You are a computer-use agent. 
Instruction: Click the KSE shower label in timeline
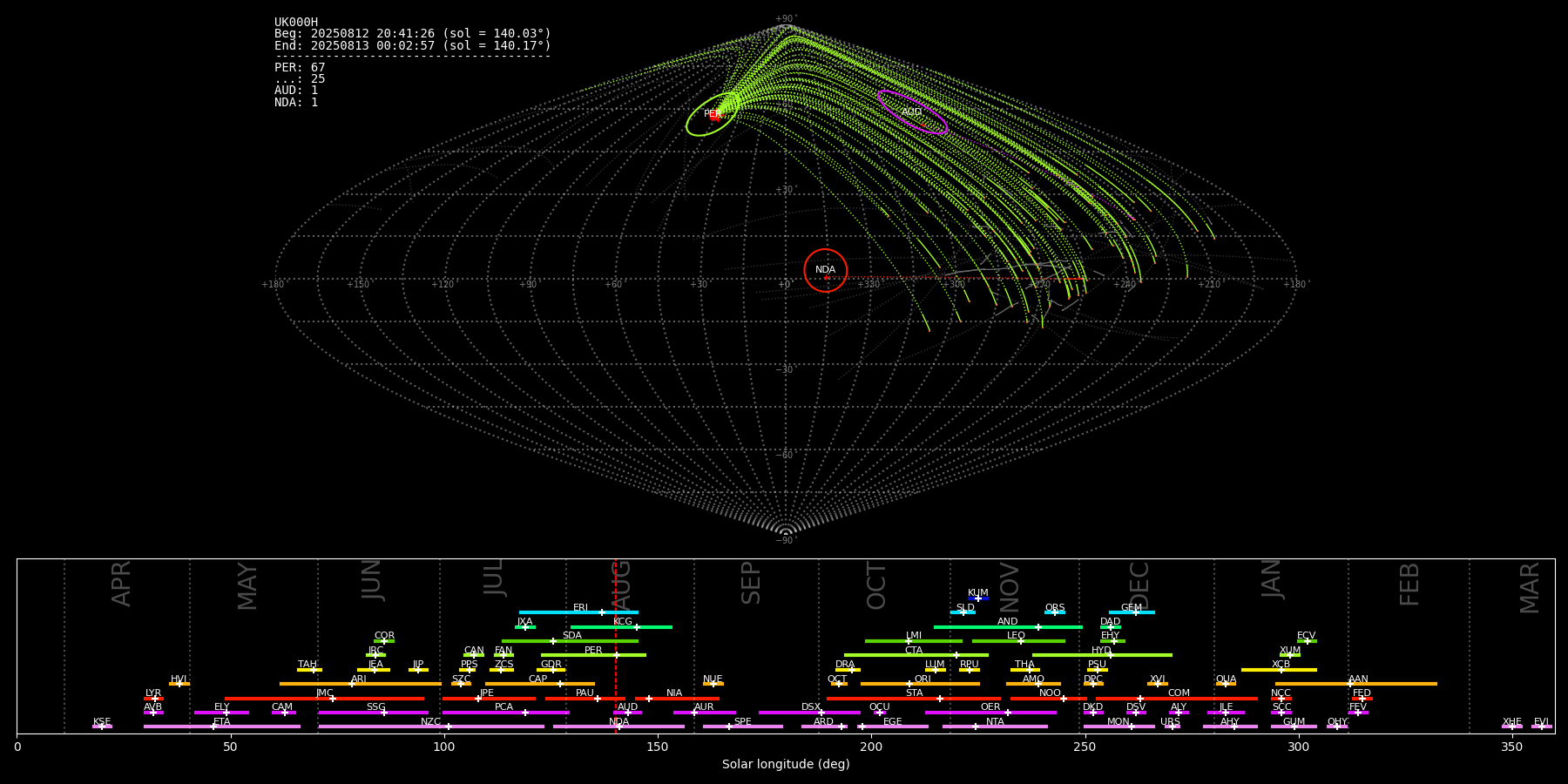coord(102,722)
